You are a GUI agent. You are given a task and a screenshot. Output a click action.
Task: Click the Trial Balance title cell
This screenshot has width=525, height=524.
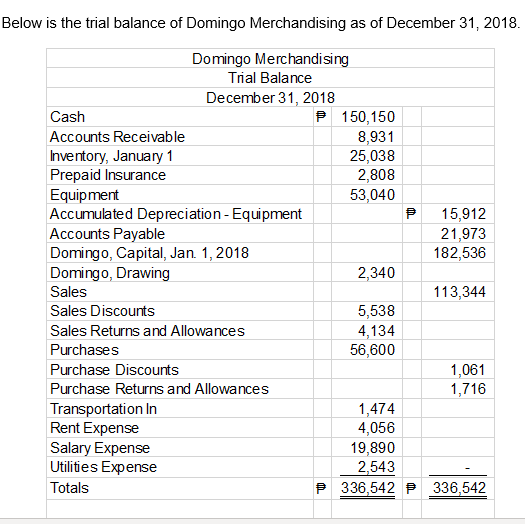point(270,78)
